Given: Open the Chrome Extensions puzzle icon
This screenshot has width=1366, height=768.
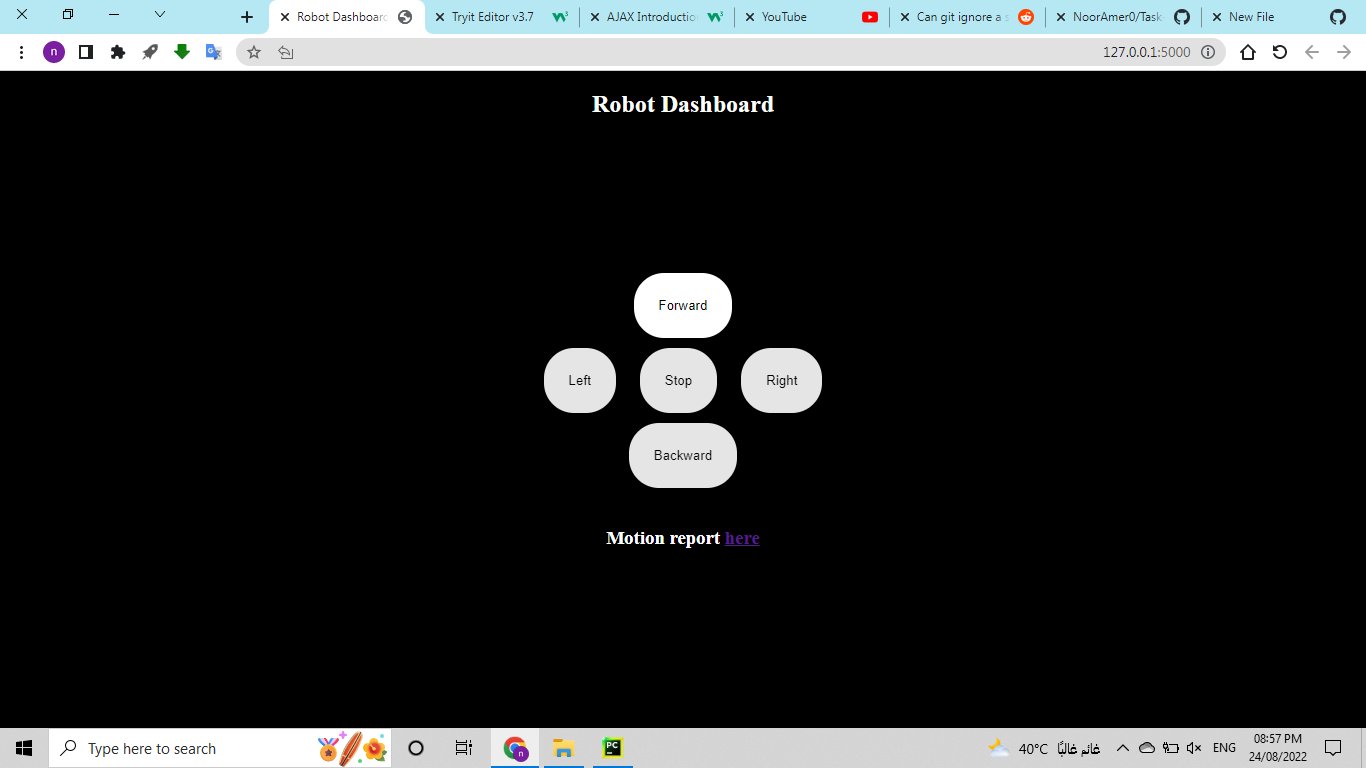Looking at the screenshot, I should pos(118,51).
